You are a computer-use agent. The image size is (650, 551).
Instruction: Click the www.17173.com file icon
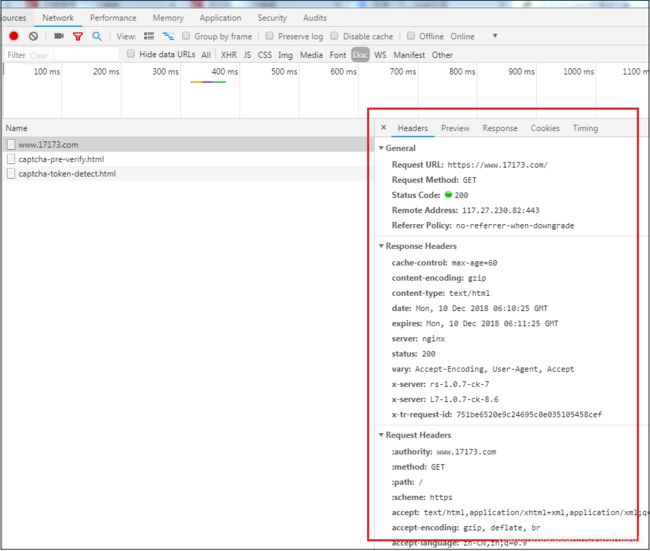11,144
